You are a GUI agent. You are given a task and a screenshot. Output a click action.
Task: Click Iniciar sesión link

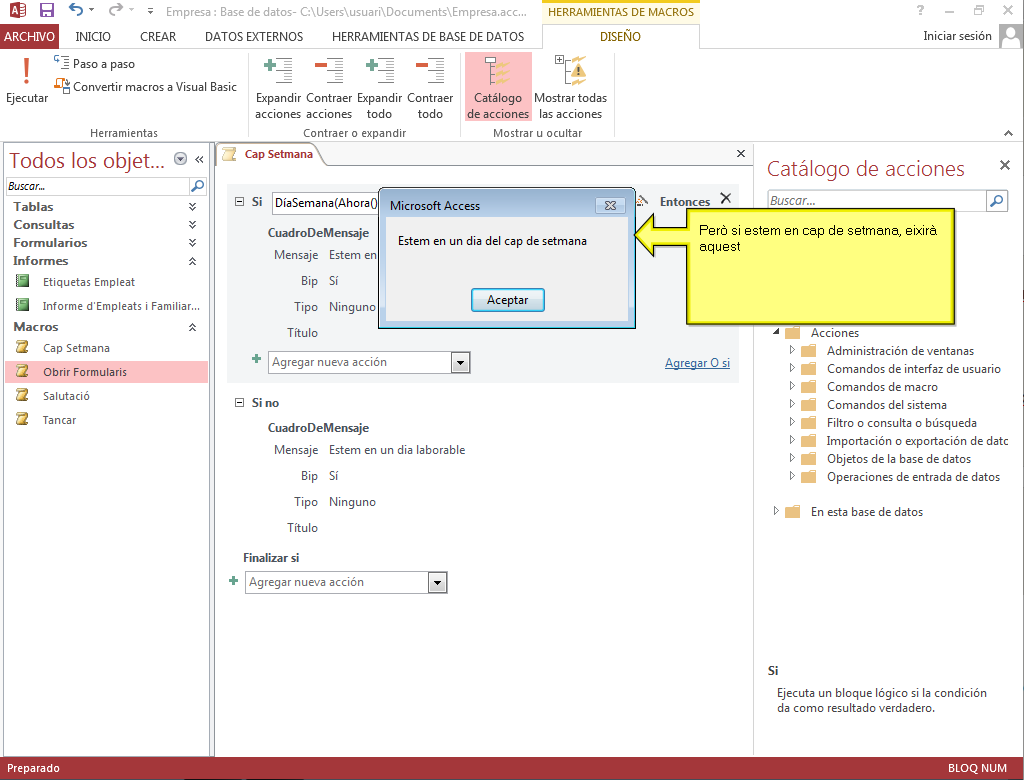[x=957, y=36]
